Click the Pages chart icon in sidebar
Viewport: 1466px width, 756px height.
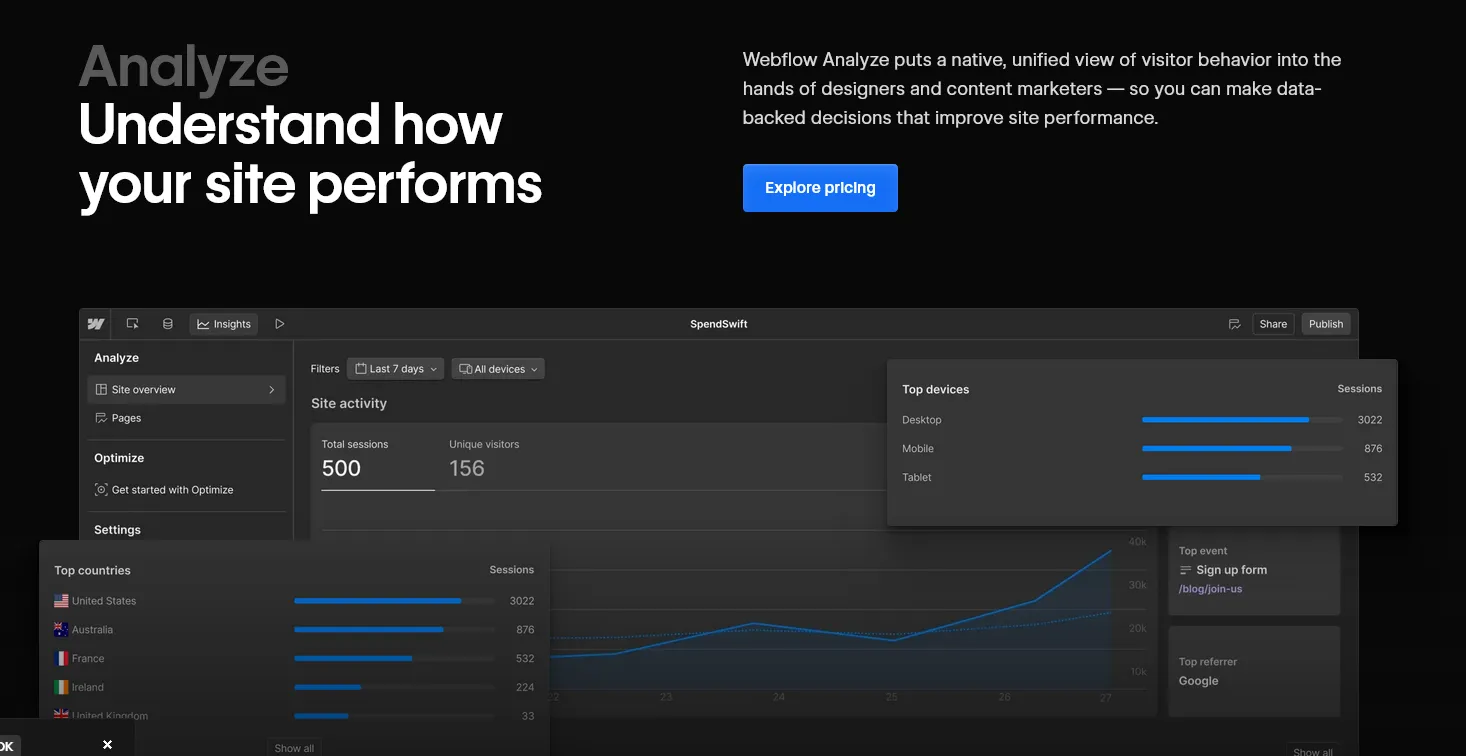coord(101,418)
